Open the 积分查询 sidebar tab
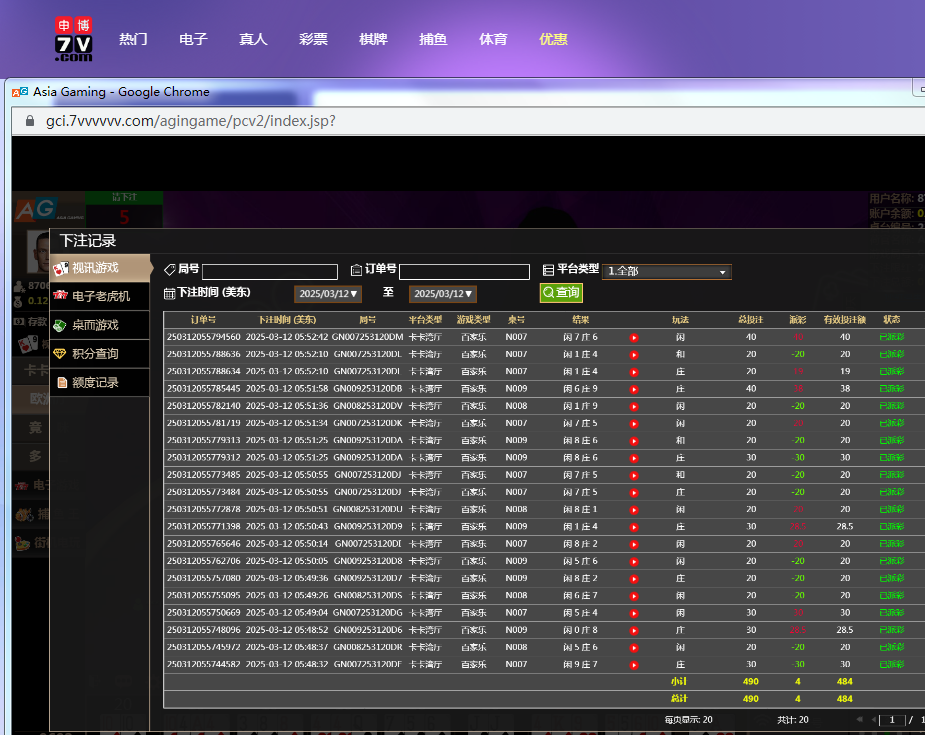The width and height of the screenshot is (925, 735). [x=95, y=354]
